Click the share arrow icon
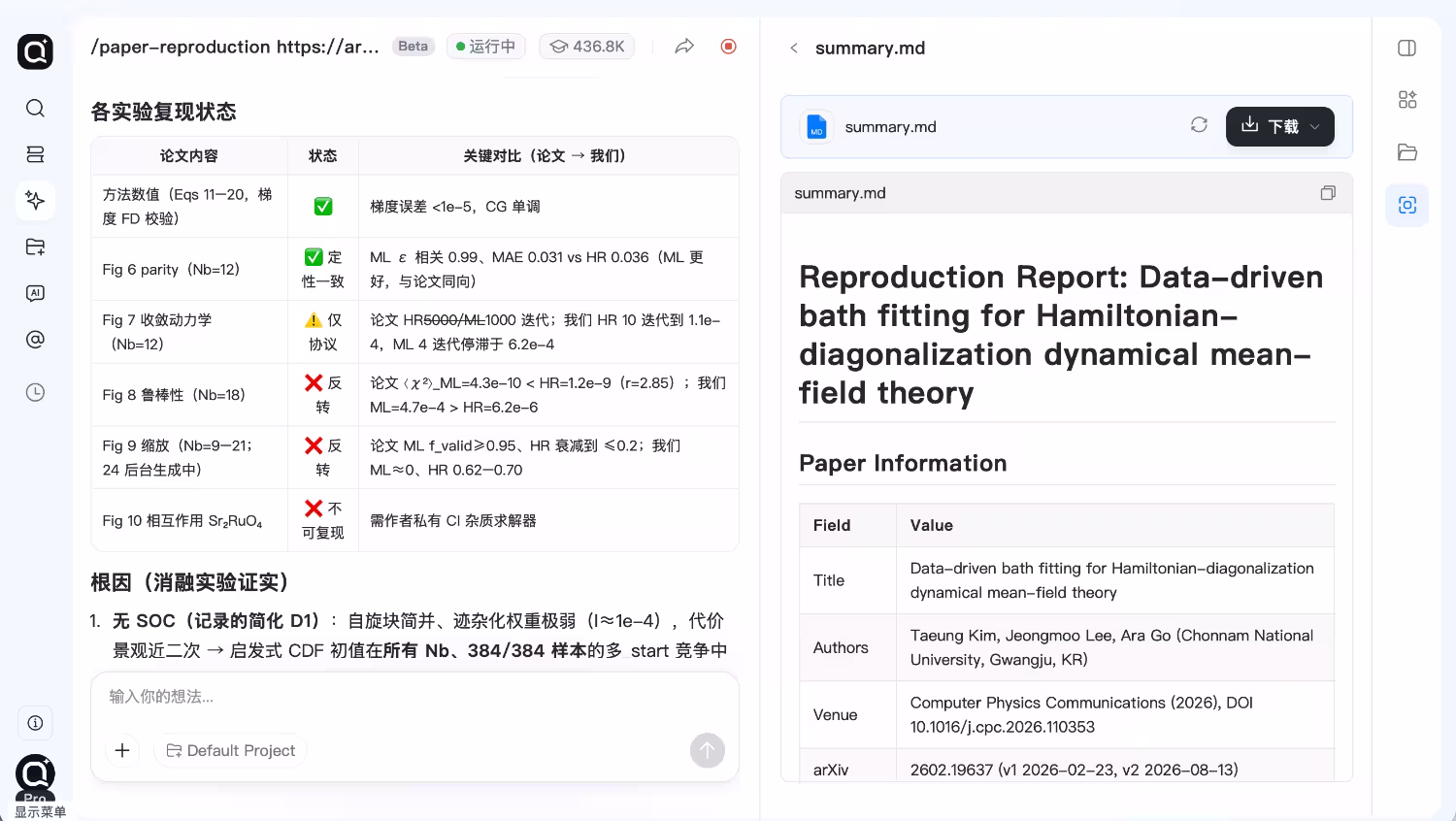 684,47
